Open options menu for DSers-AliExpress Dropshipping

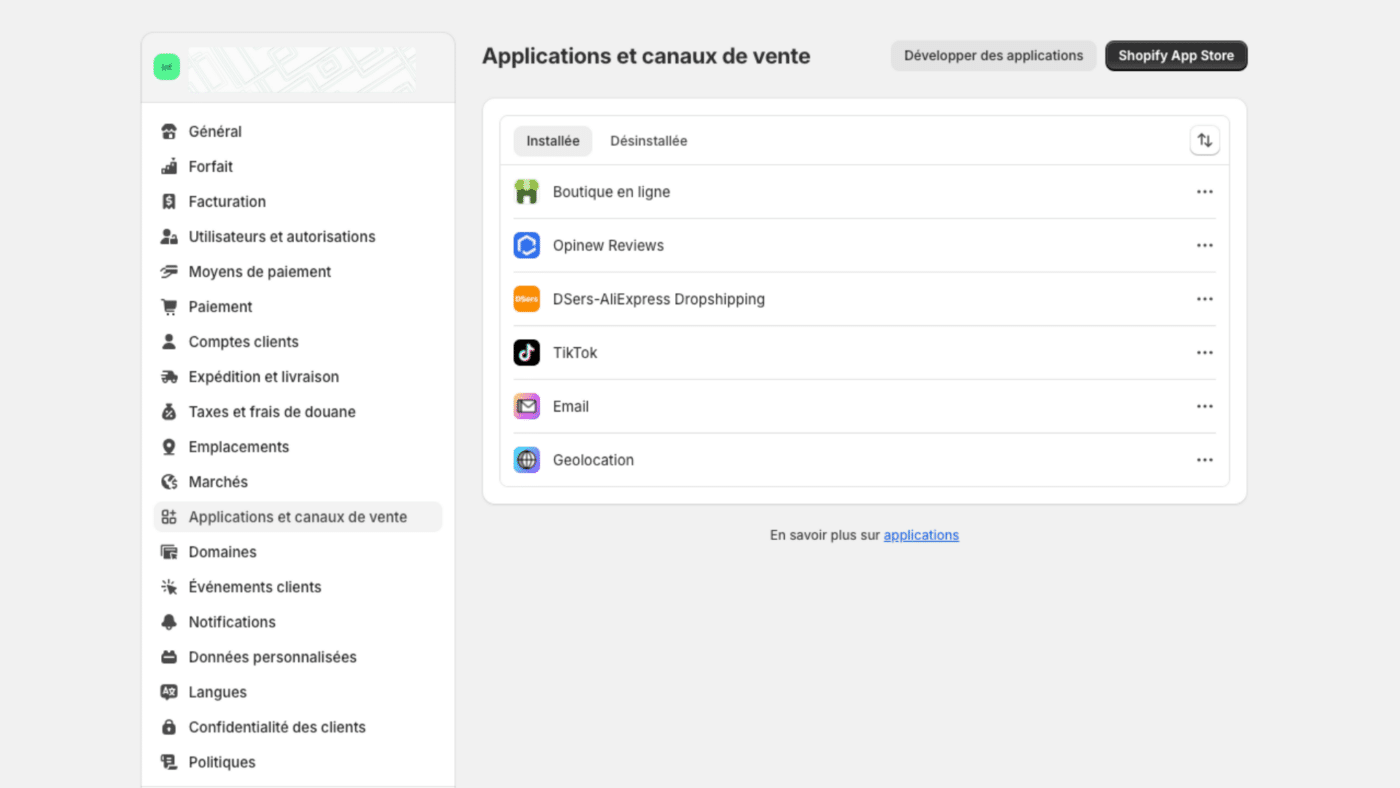(1205, 299)
